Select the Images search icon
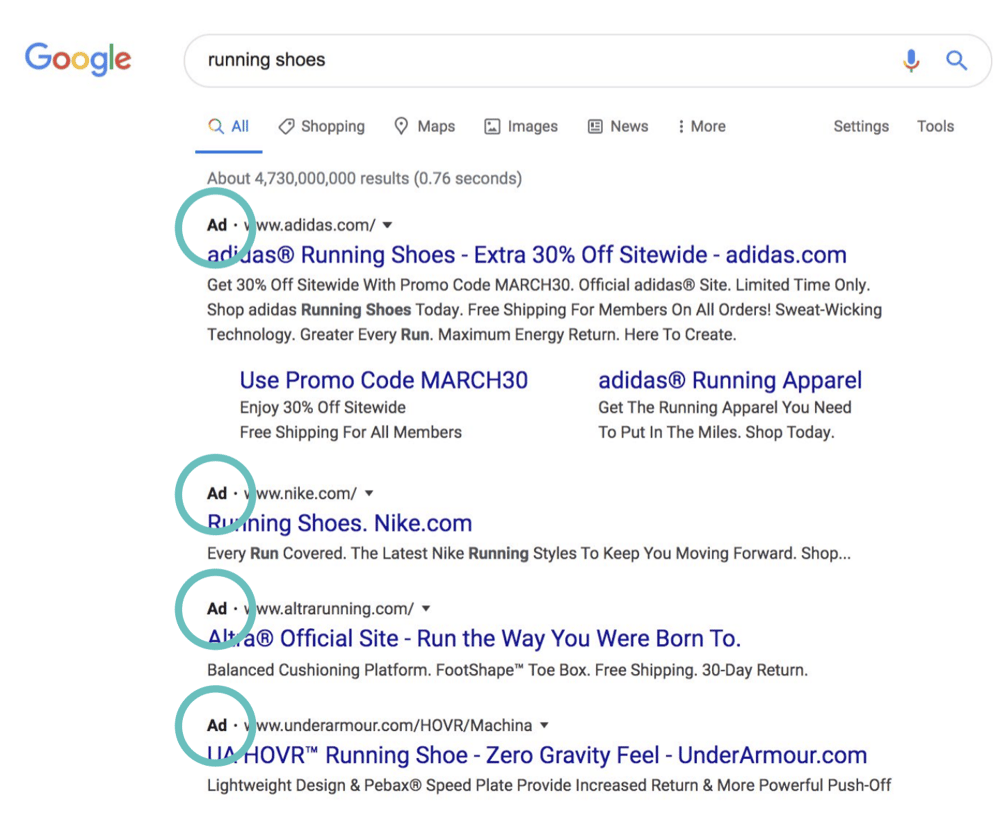 click(x=491, y=126)
